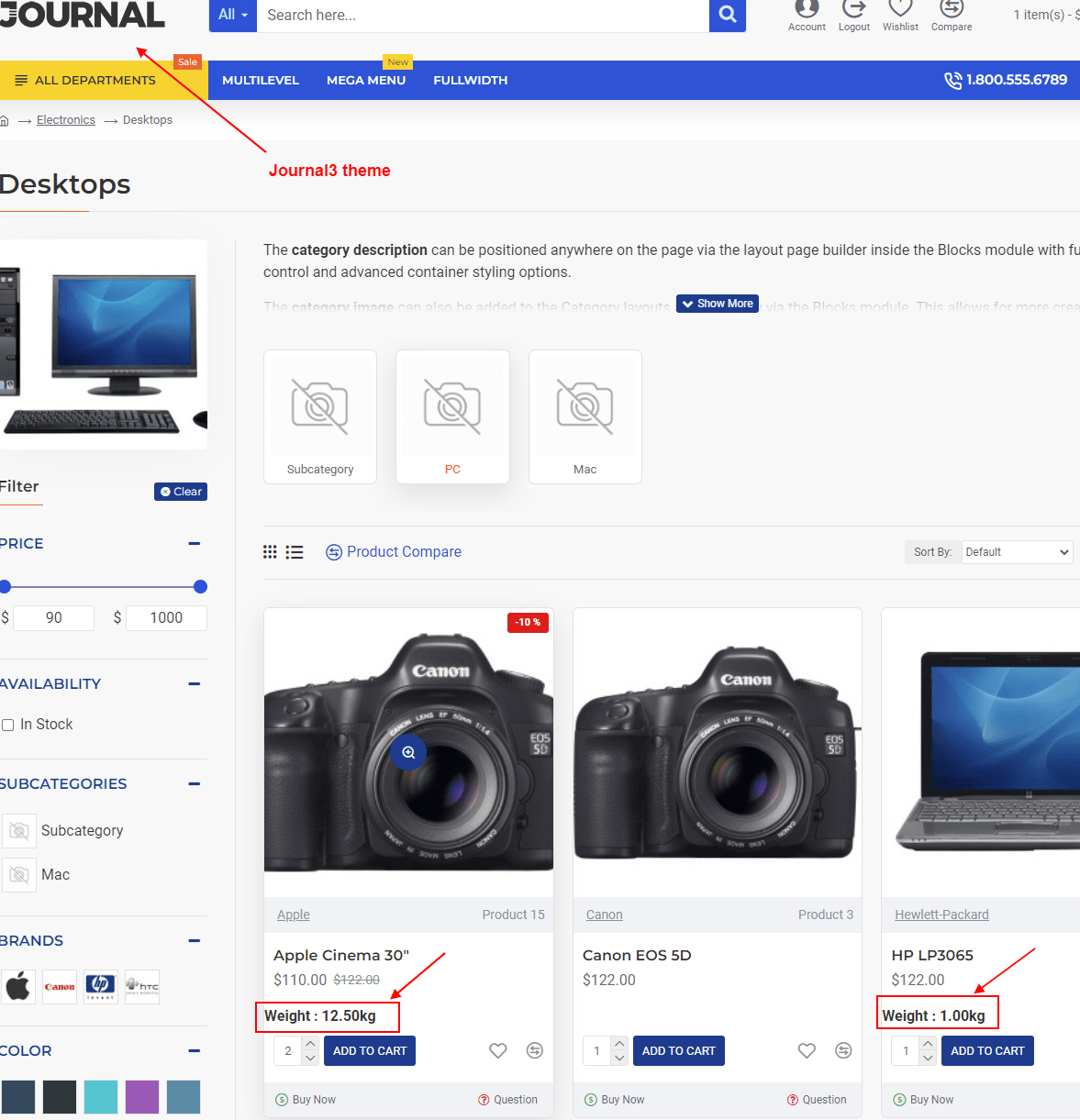Open the cart showing 1 item(s)
1080x1120 pixels.
(x=1046, y=15)
